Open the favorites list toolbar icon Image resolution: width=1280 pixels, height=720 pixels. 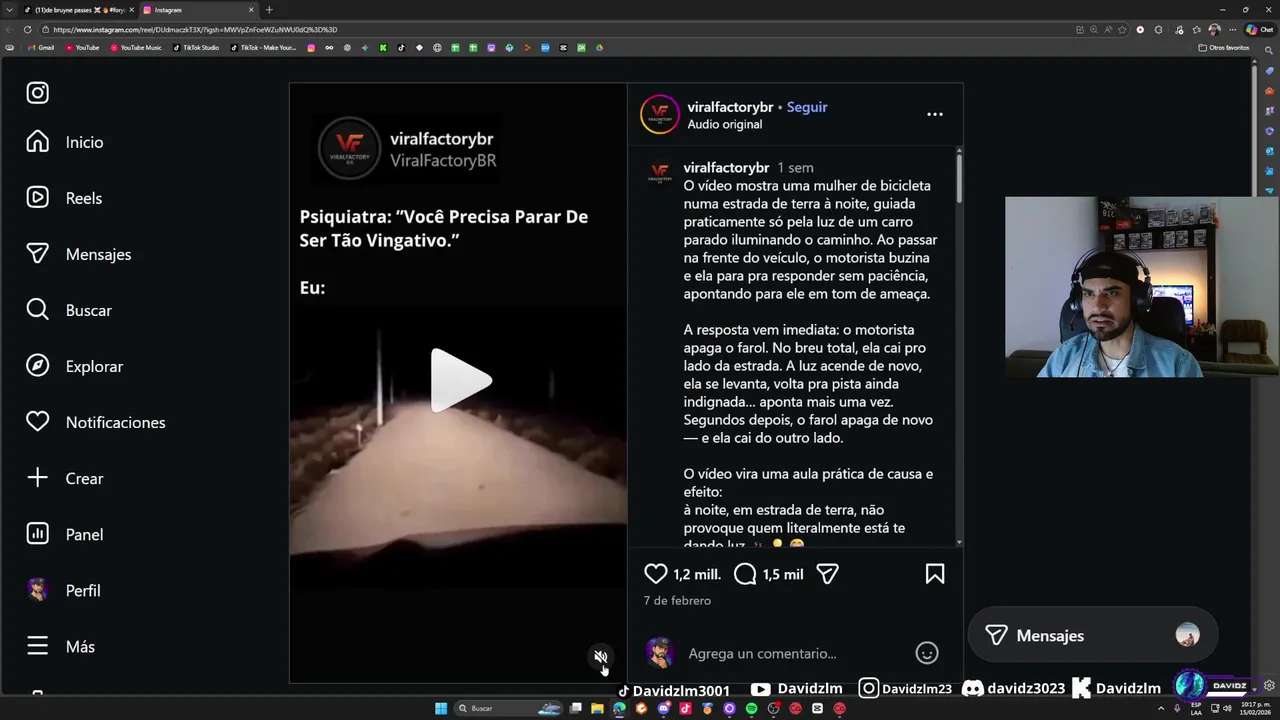point(1197,30)
